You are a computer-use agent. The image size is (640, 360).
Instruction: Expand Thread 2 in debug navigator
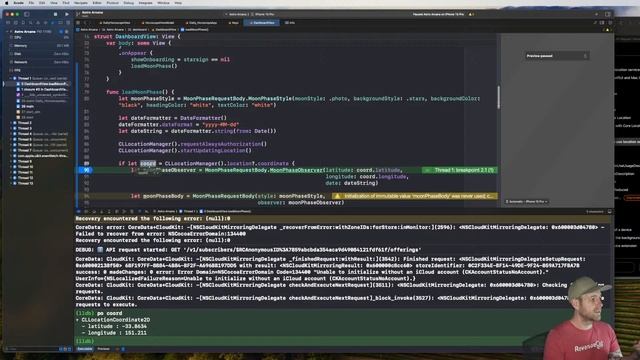11,122
